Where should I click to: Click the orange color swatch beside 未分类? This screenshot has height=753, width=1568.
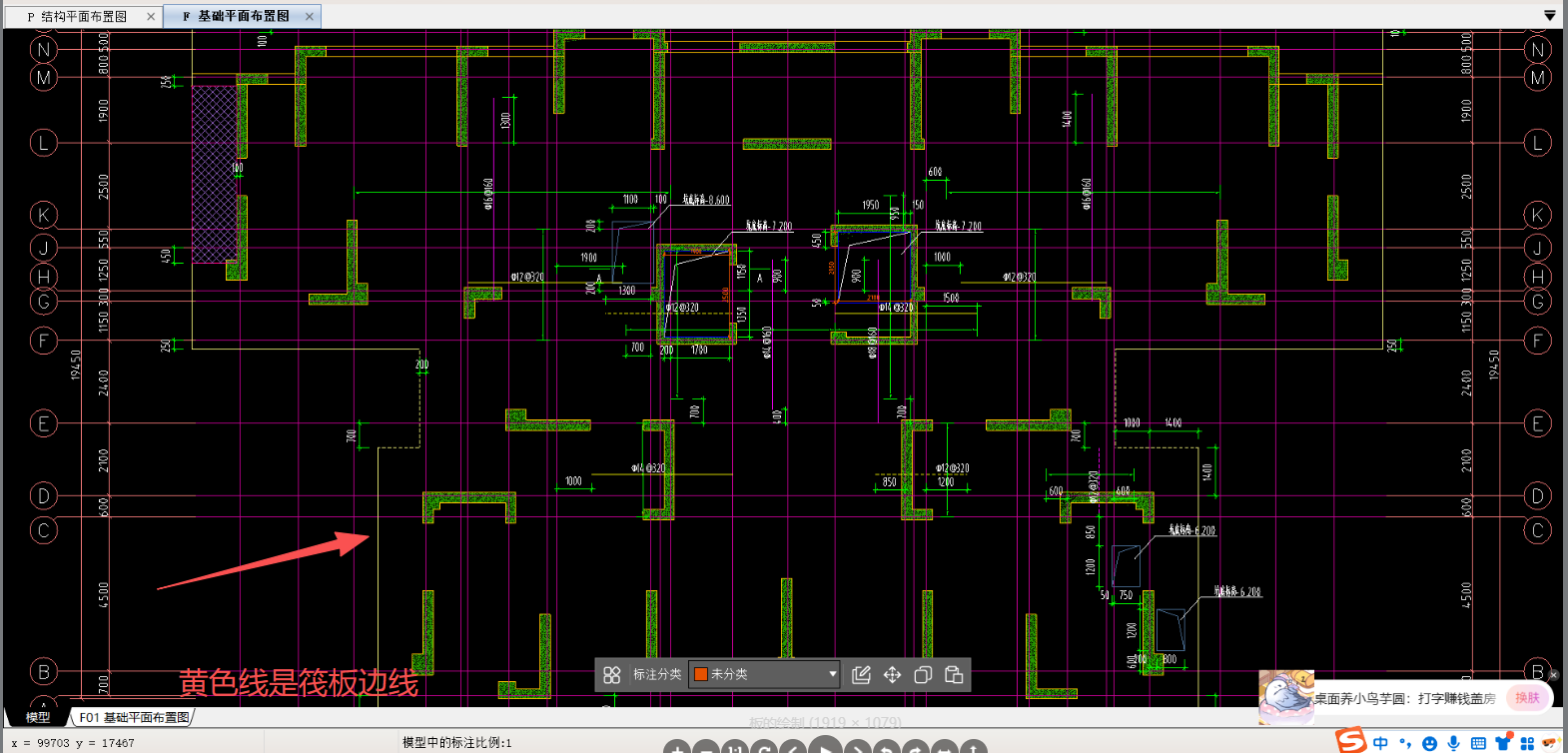pos(701,675)
